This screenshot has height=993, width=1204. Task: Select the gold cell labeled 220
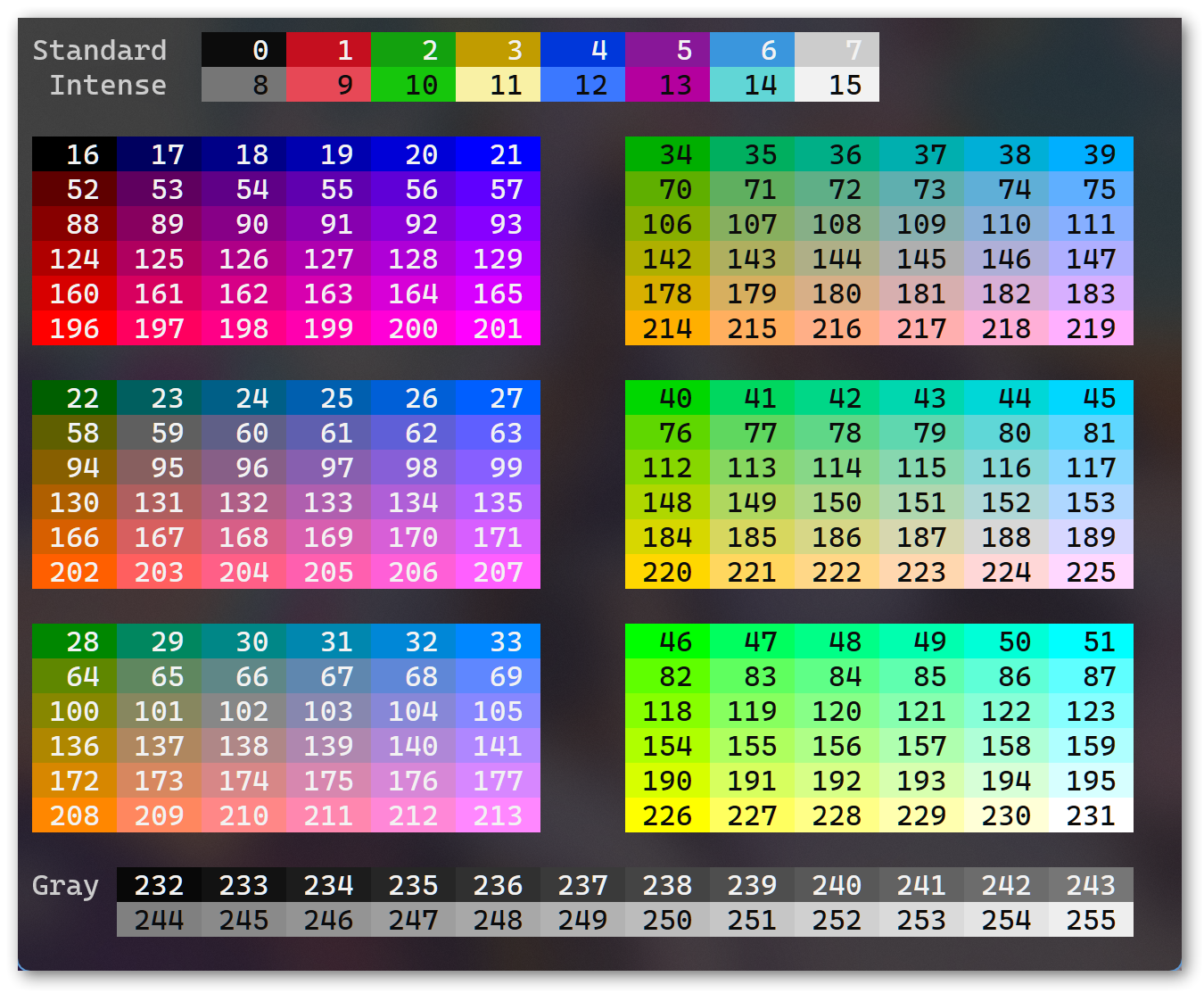667,572
